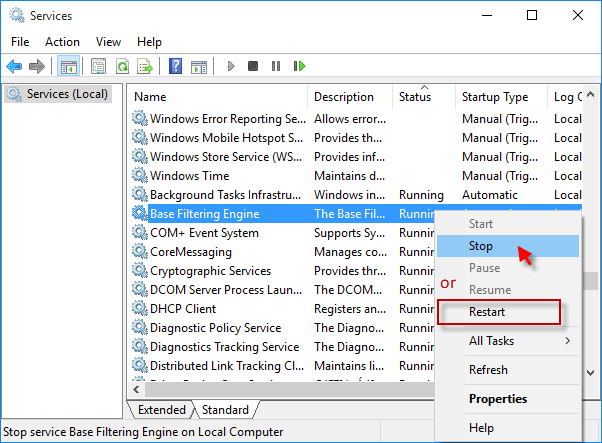602x443 pixels.
Task: Open Help via blue question mark icon
Action: (x=175, y=66)
